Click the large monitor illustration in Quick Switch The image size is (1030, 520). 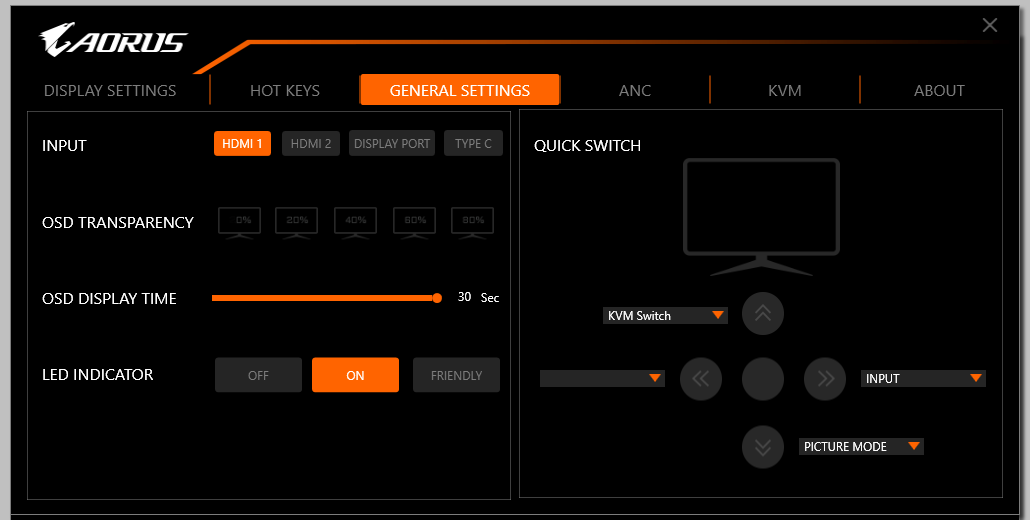pyautogui.click(x=761, y=217)
